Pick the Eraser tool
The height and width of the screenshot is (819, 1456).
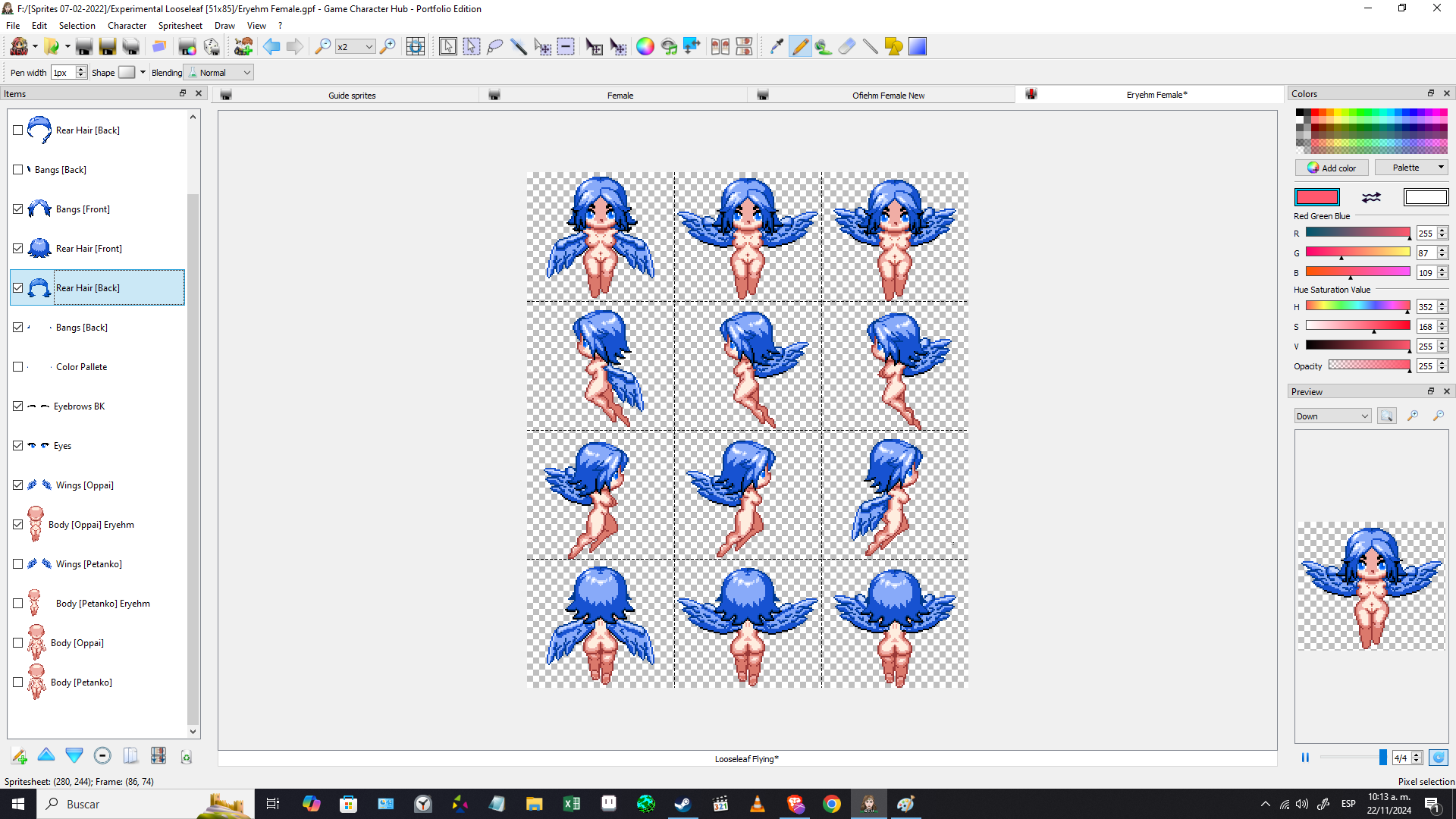click(846, 46)
